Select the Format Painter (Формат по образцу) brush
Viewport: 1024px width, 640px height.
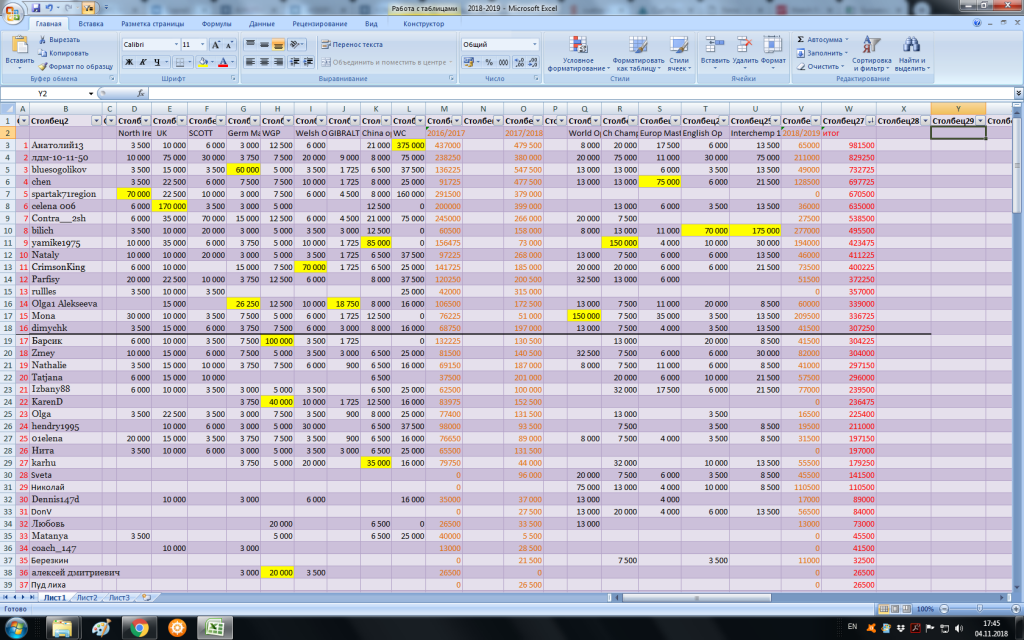point(43,66)
